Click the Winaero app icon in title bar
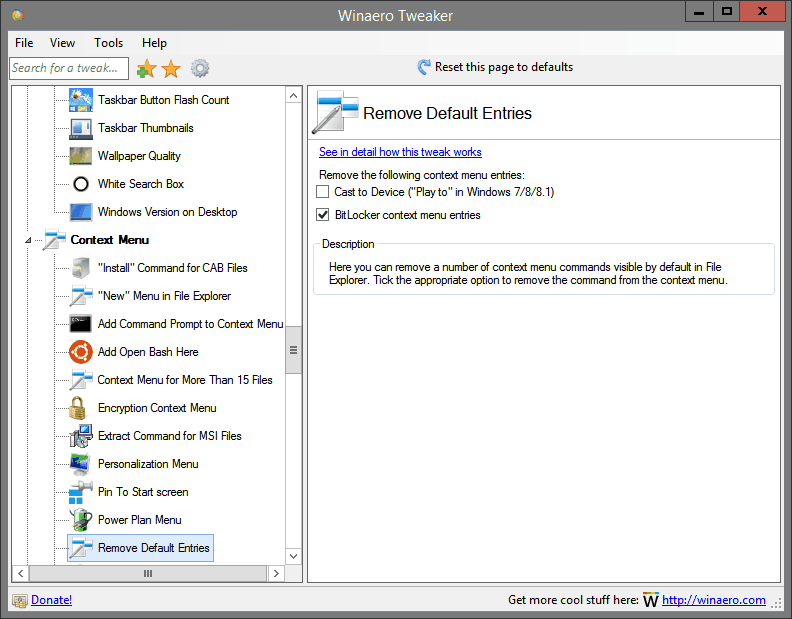This screenshot has height=619, width=792. 18,15
